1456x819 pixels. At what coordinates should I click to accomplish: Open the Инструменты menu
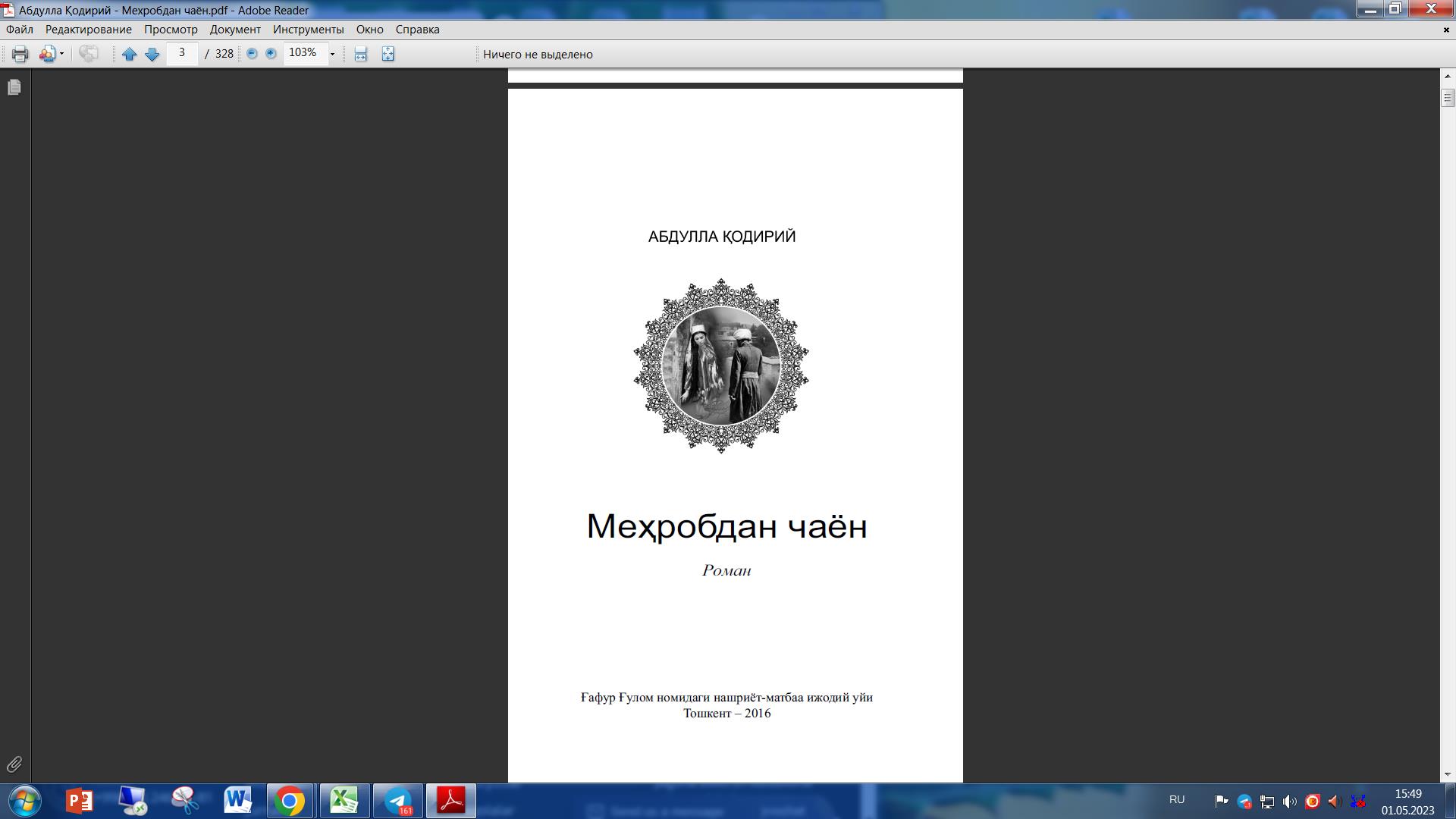point(306,30)
